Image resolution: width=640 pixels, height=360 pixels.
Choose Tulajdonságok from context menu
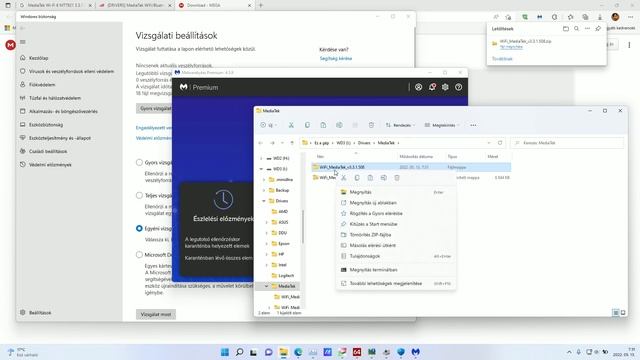point(396,256)
